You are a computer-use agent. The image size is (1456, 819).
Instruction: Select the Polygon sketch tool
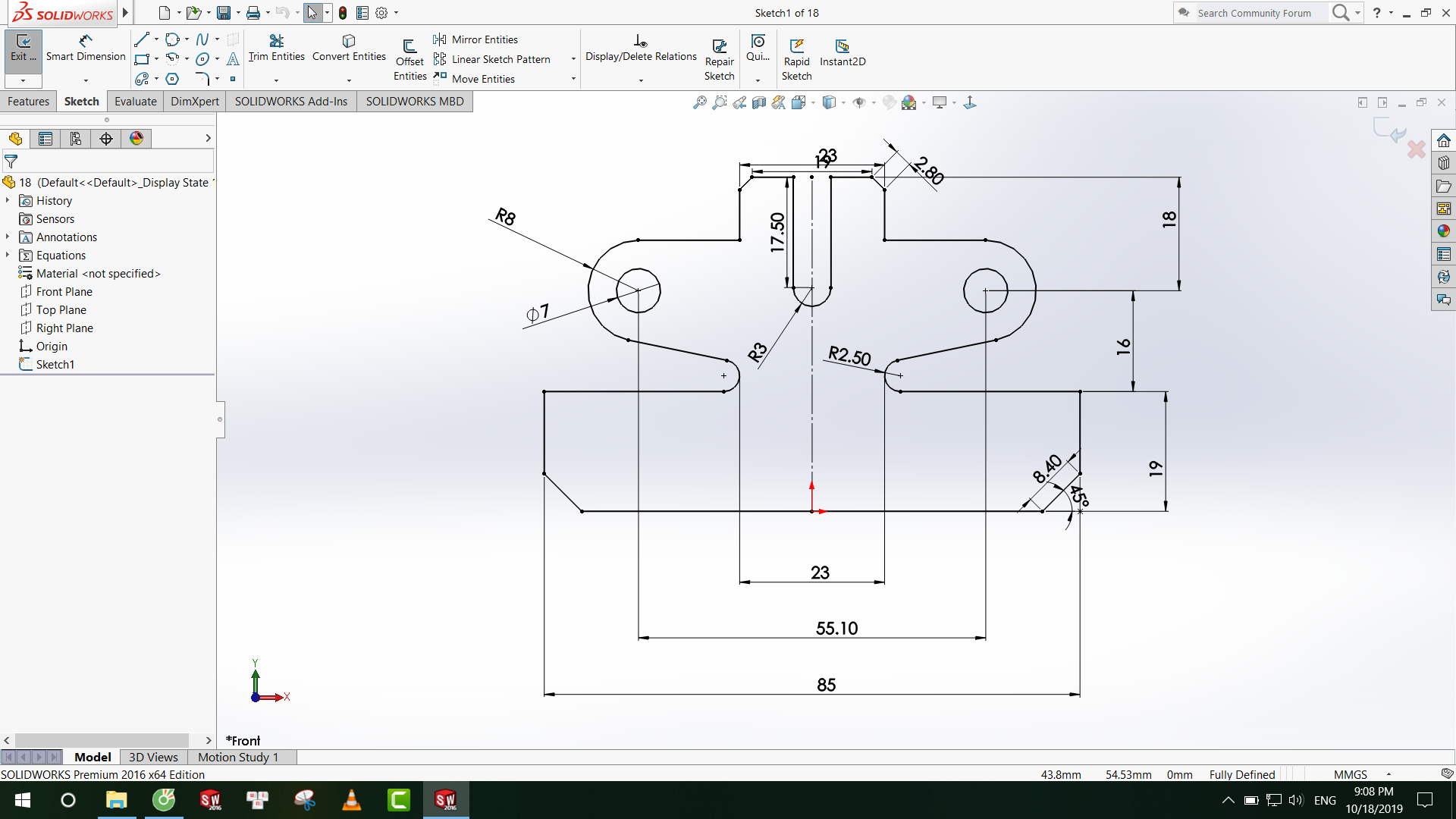[172, 79]
